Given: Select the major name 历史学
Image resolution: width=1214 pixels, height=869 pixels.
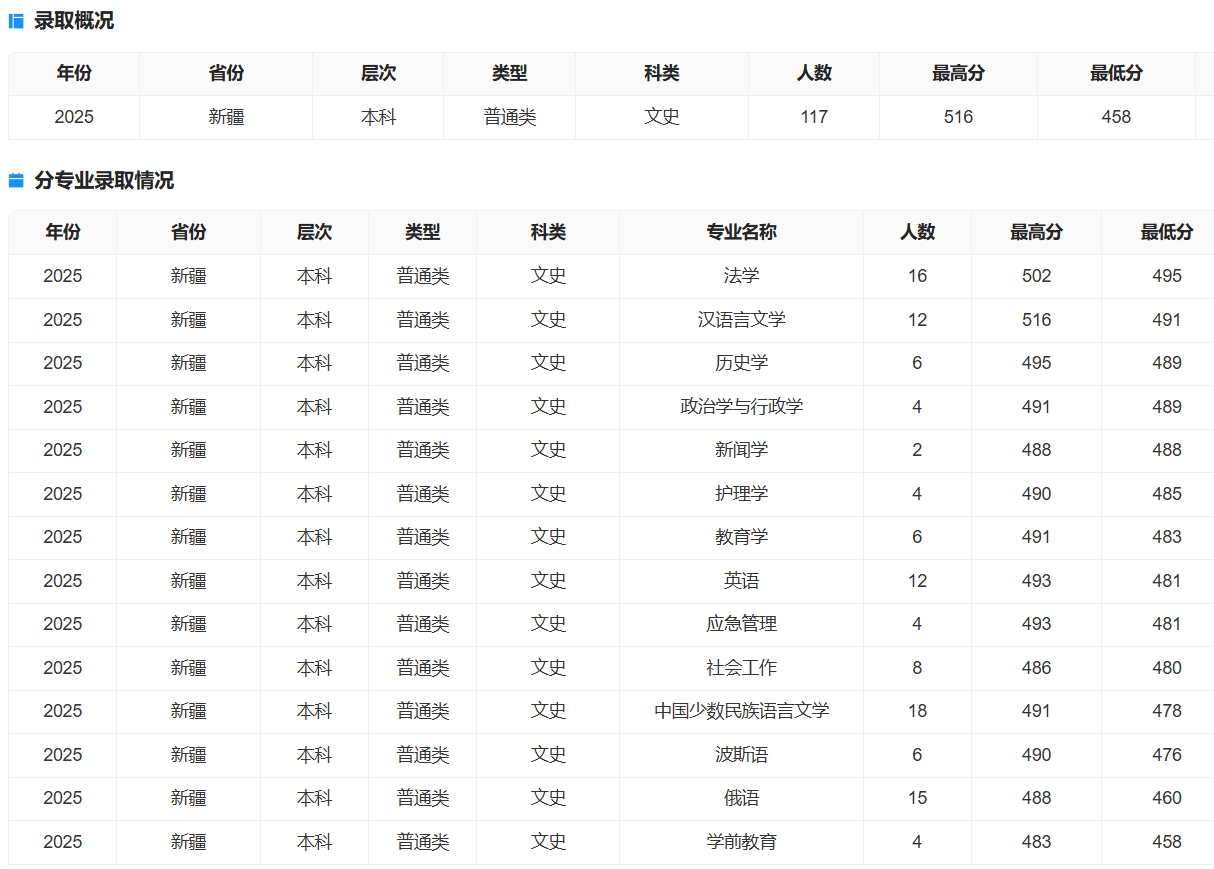Looking at the screenshot, I should click(x=741, y=363).
